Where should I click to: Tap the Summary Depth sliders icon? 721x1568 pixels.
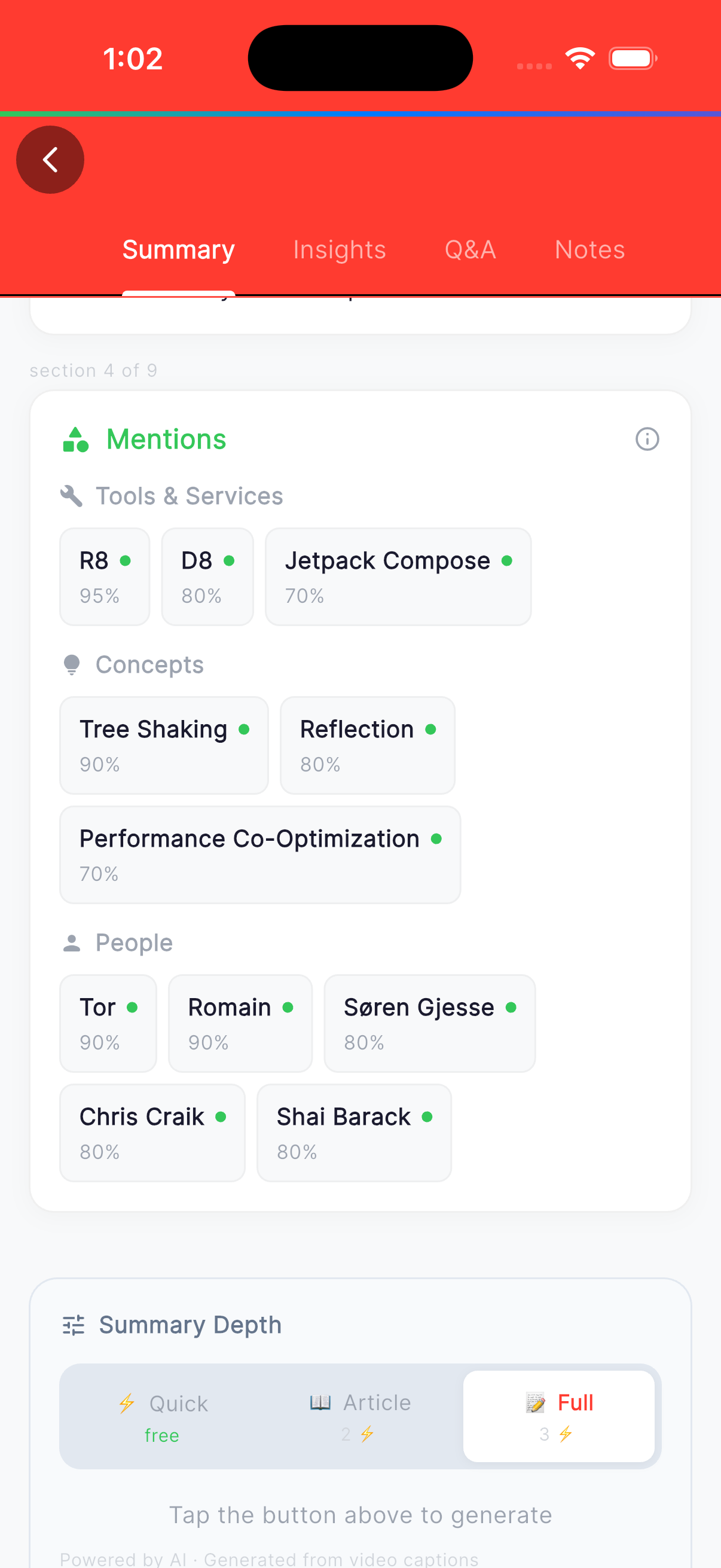pos(74,1325)
